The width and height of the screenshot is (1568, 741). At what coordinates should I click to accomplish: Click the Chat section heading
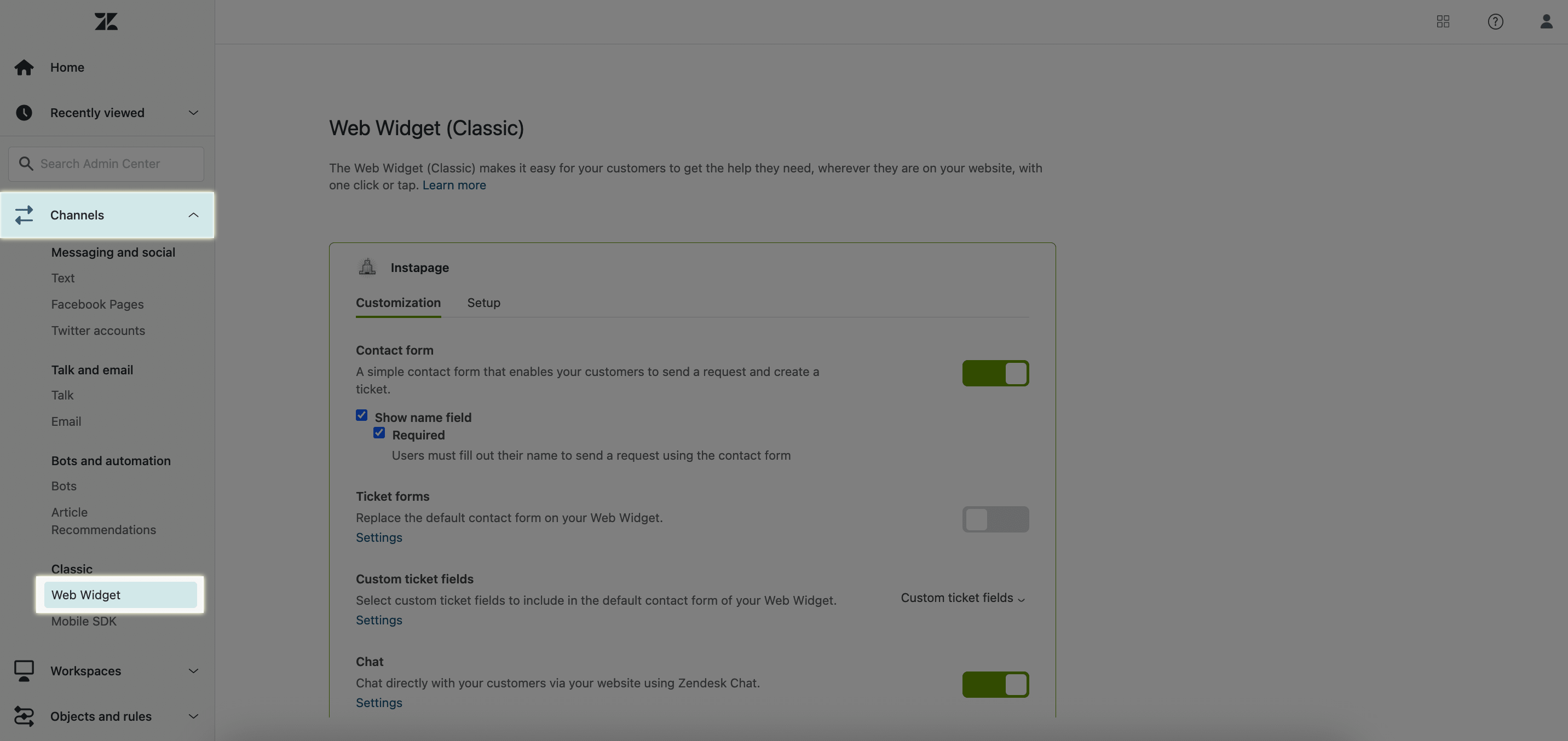tap(370, 661)
